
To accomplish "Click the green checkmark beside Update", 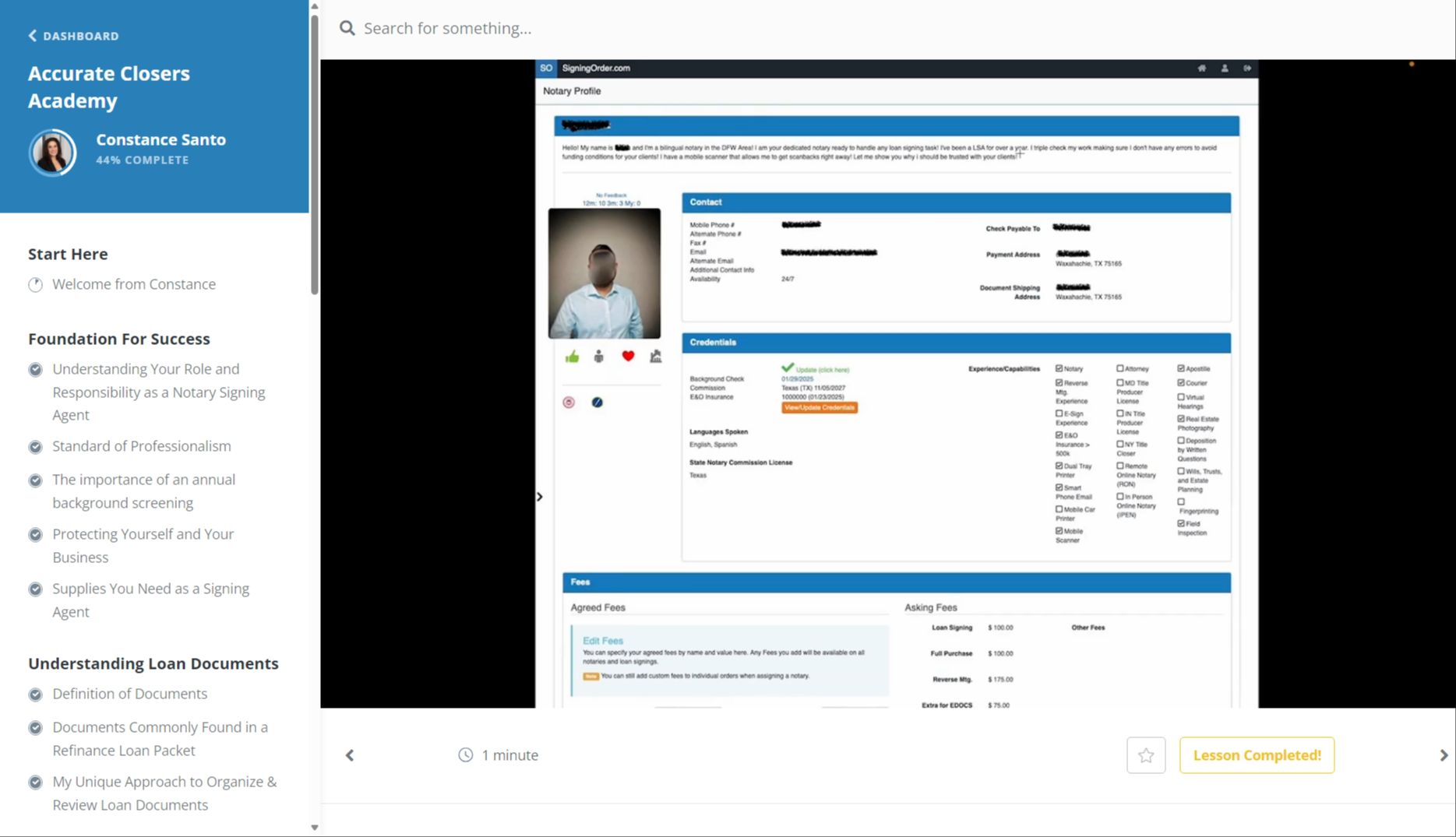I will point(788,368).
